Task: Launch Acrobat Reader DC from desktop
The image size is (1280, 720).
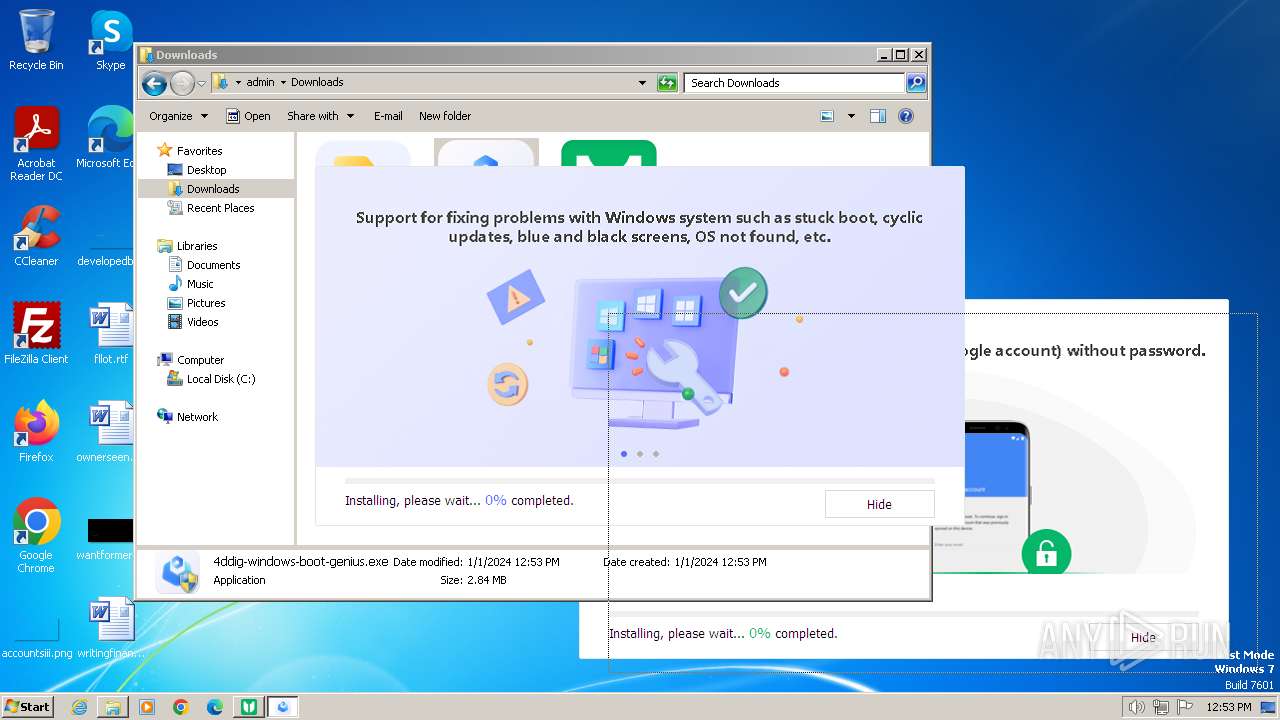Action: click(36, 144)
